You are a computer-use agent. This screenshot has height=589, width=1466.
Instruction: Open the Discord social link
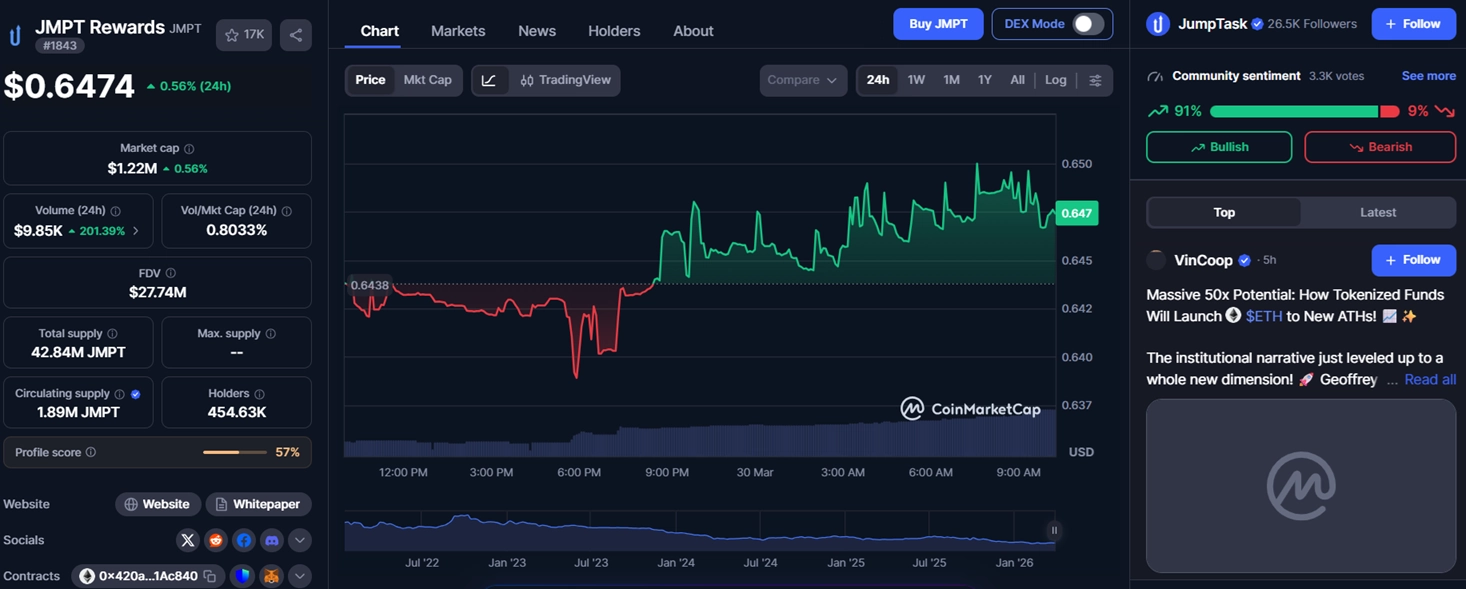(272, 540)
